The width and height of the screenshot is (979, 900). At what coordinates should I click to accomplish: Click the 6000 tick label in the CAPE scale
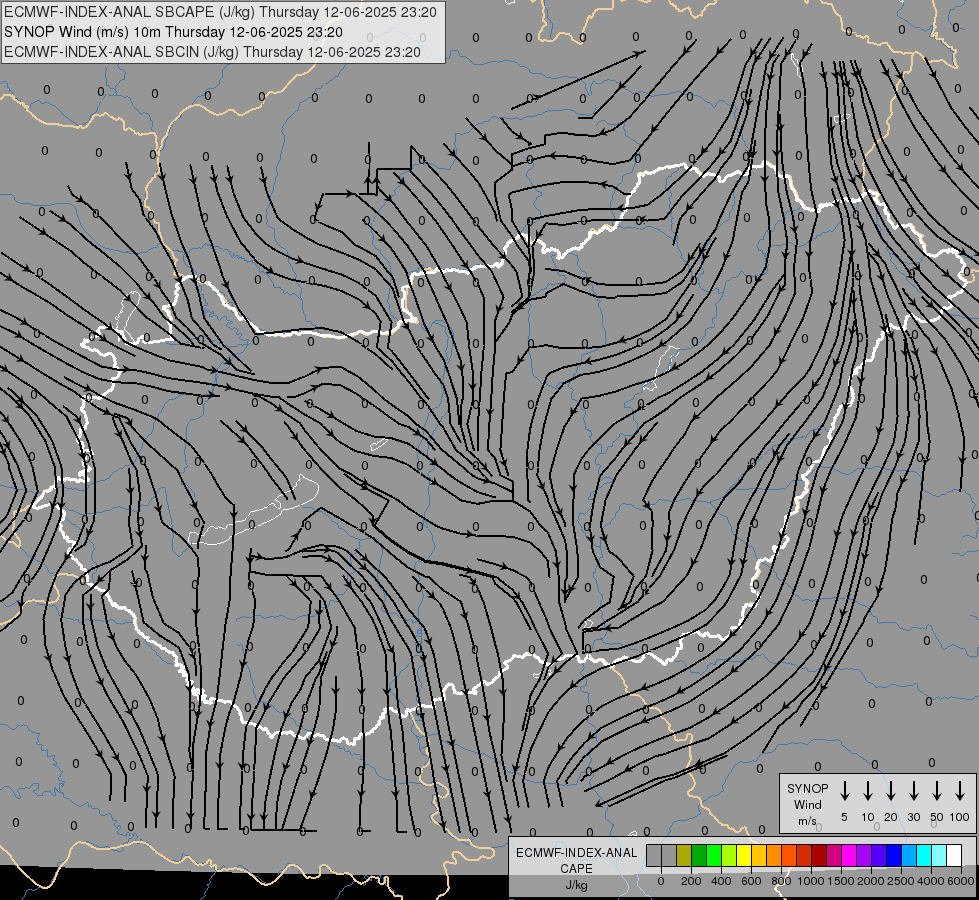(x=961, y=881)
